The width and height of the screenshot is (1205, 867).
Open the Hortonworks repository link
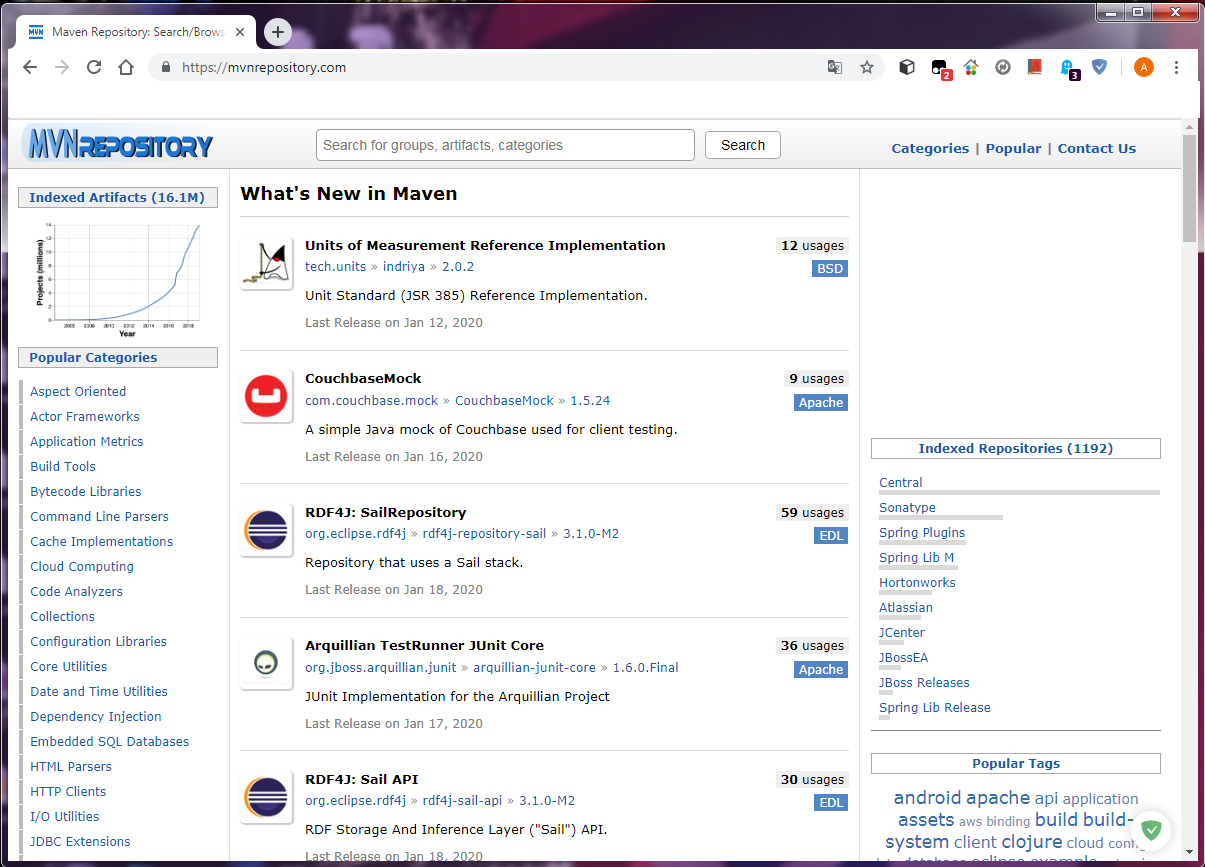coord(918,582)
